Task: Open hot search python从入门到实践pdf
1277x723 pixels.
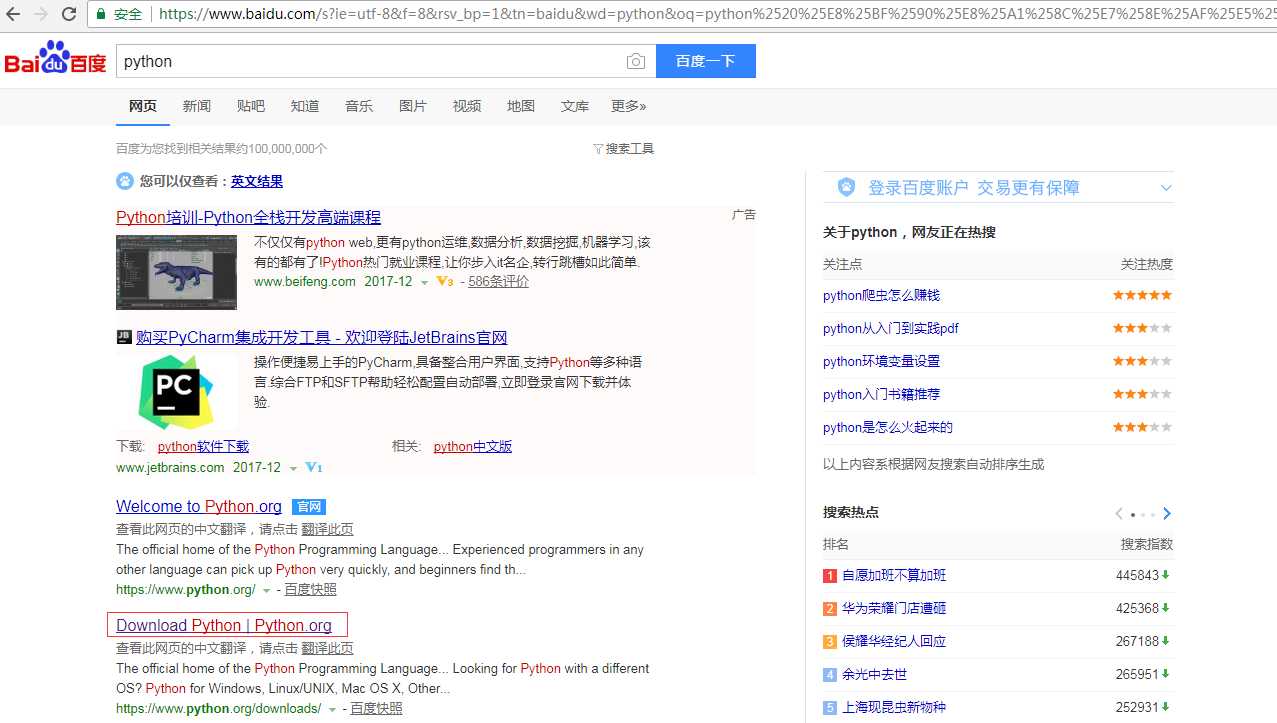Action: point(891,328)
